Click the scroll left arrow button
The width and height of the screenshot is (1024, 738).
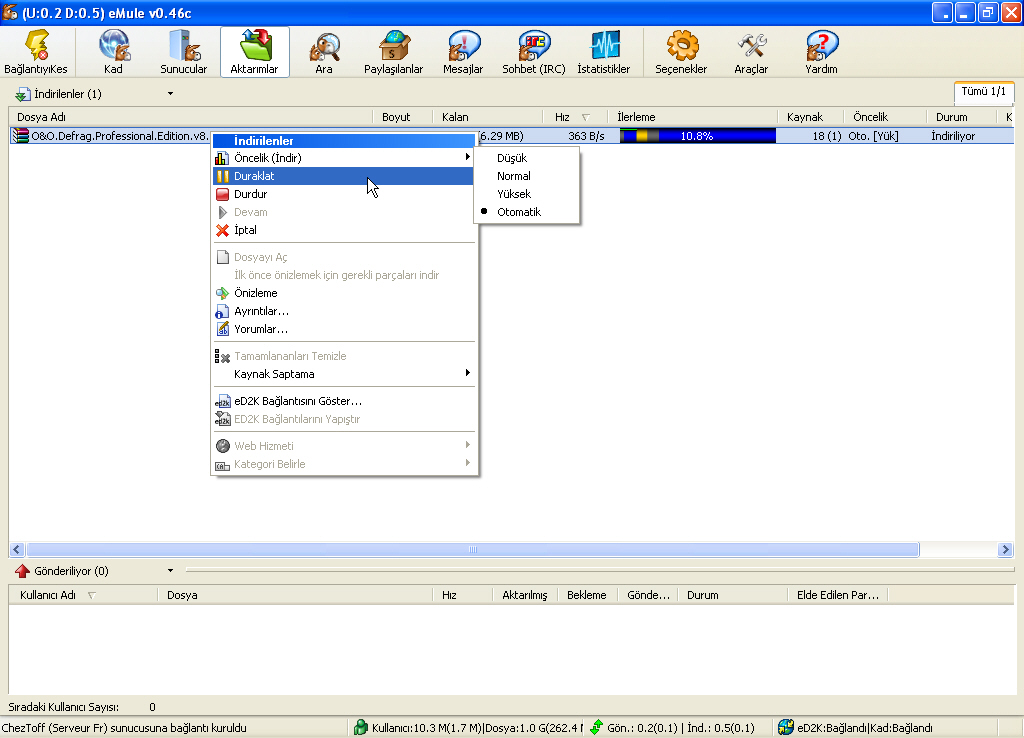pos(18,550)
